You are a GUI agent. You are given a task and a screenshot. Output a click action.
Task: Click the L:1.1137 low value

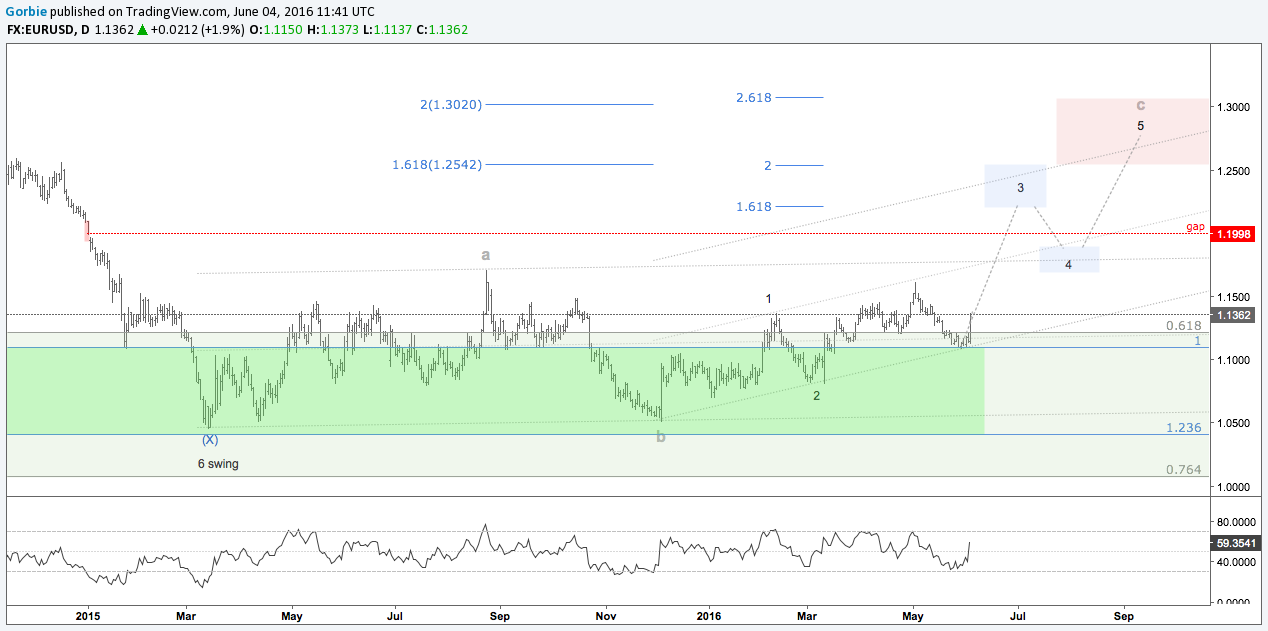click(388, 30)
